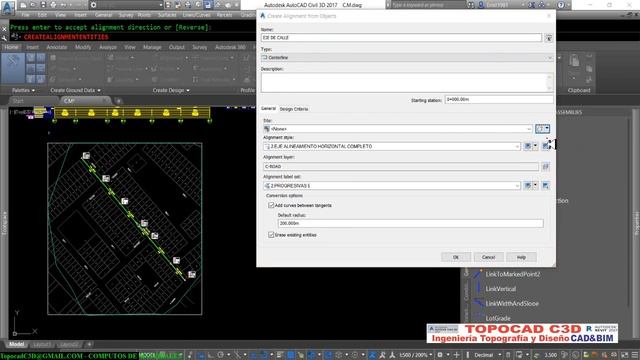
Task: Click the command line customize wrench icon
Action: [x=4, y=38]
